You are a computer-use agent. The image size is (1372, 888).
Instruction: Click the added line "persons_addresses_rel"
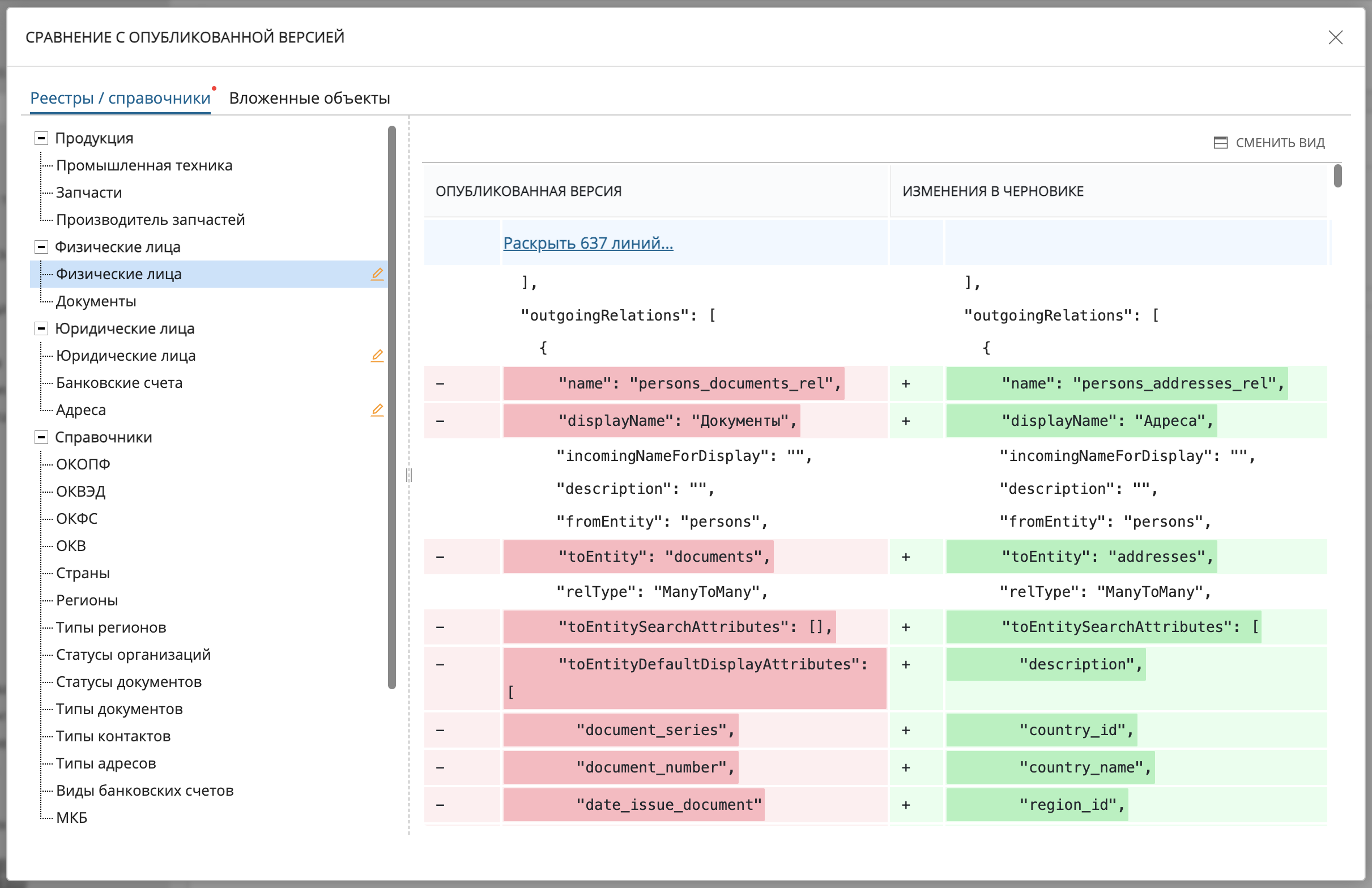tap(1117, 383)
